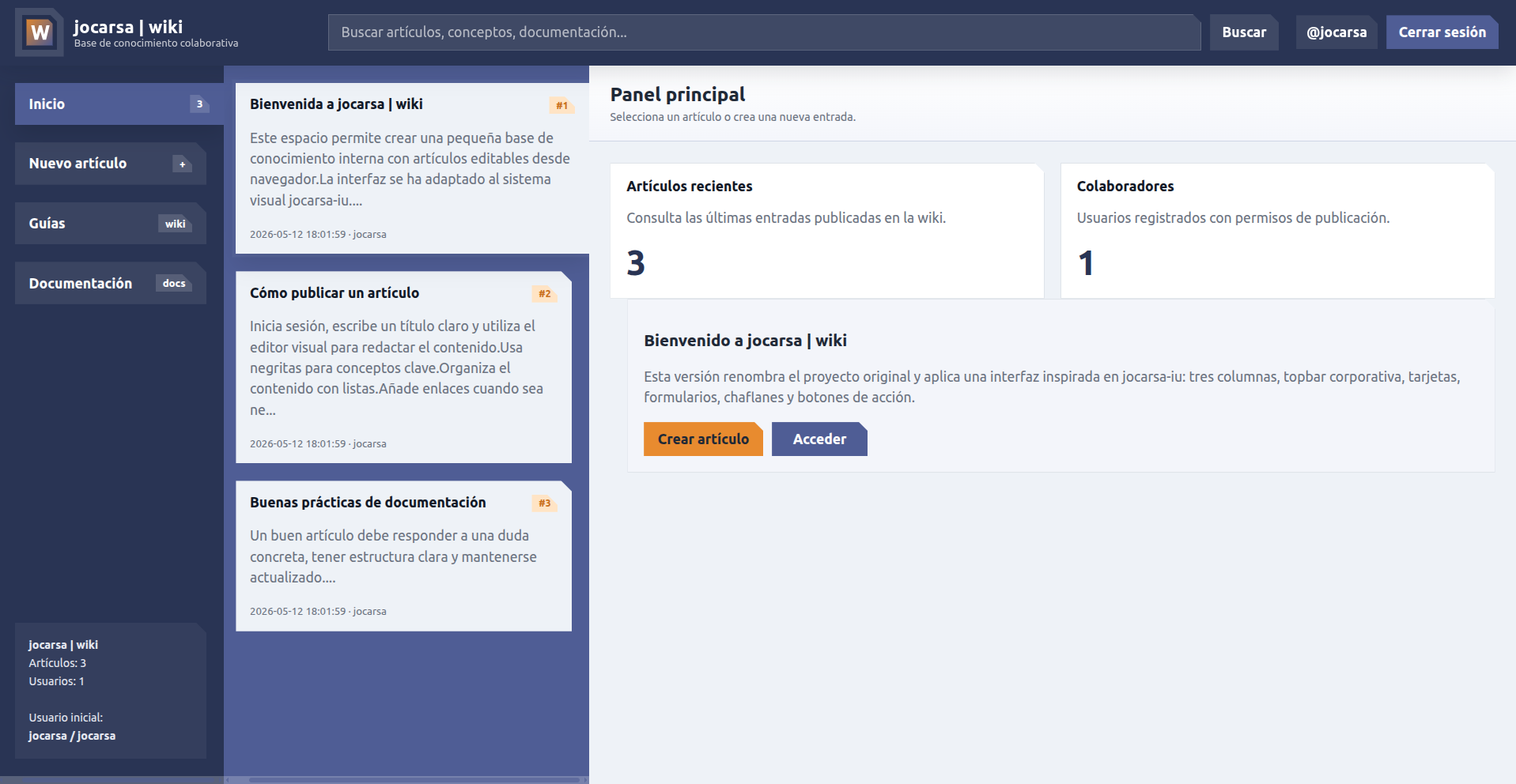Click timestamp under Cómo publicar un artículo
This screenshot has width=1516, height=784.
318,444
